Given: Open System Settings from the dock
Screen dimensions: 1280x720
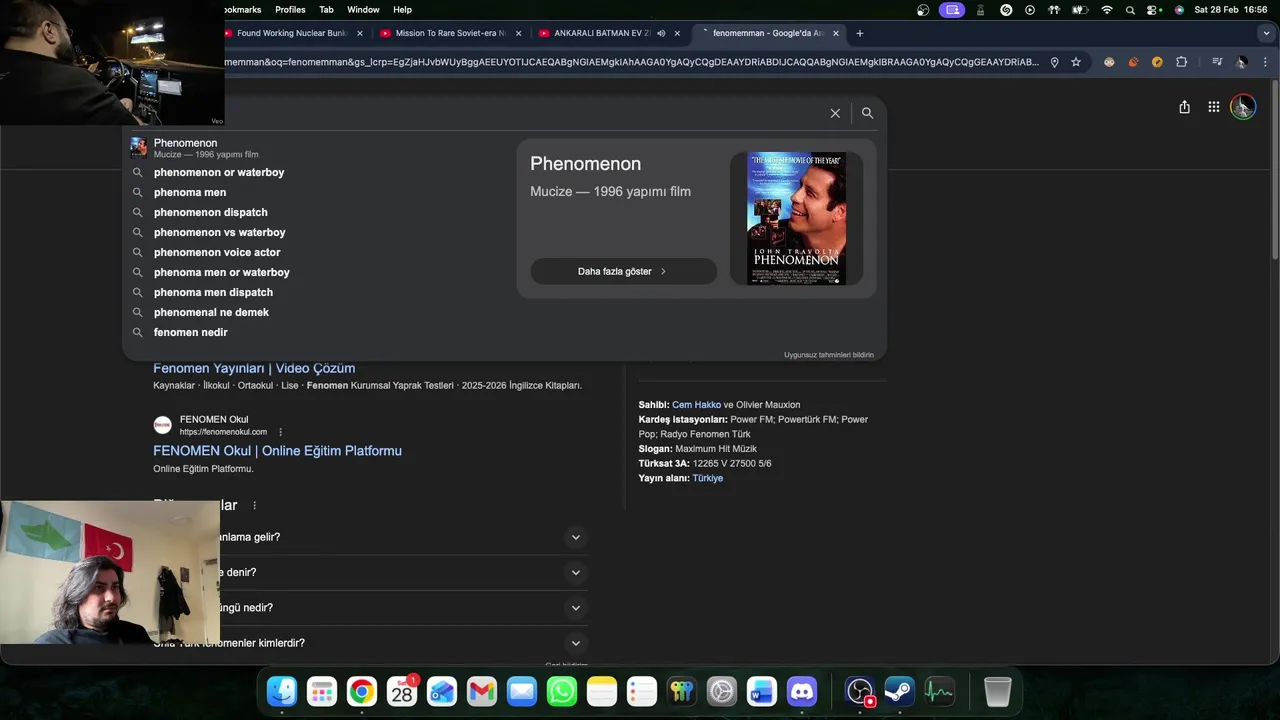Looking at the screenshot, I should (721, 691).
